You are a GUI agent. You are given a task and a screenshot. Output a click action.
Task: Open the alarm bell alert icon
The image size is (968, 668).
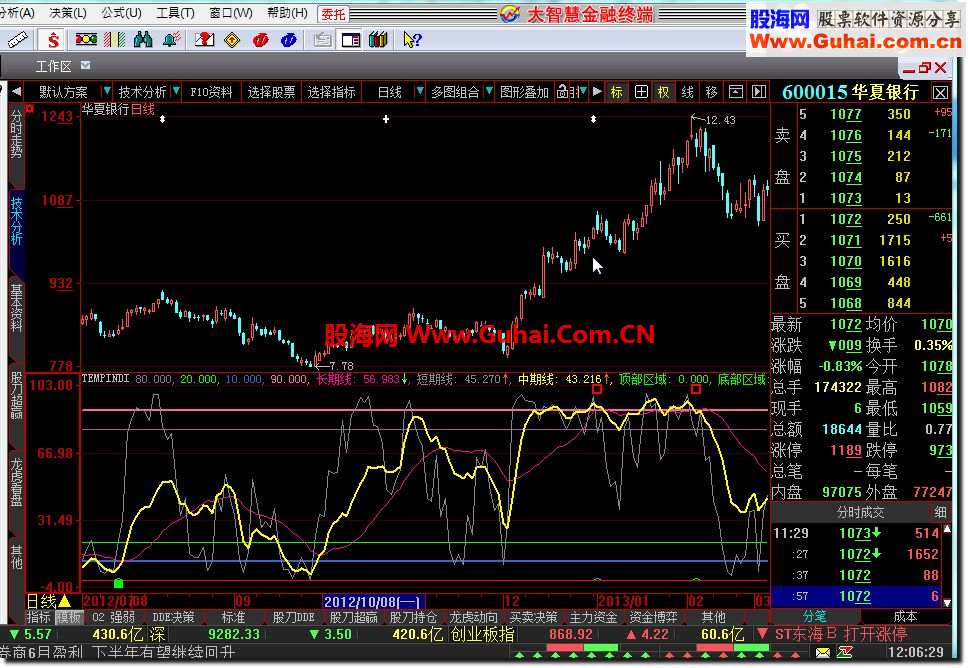click(172, 40)
